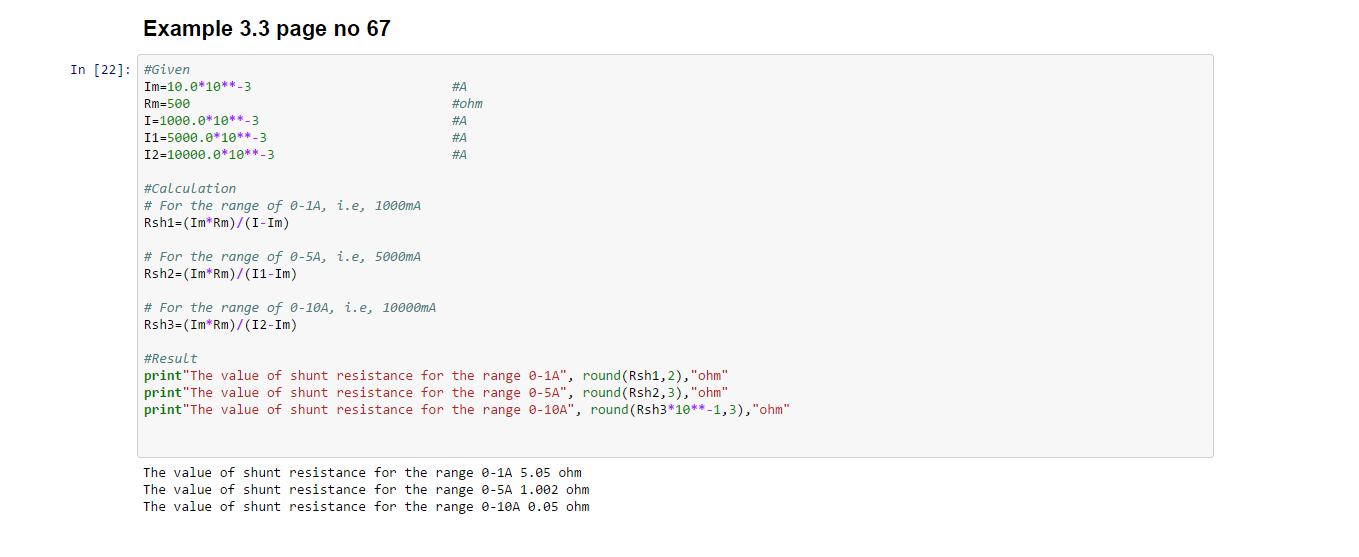The height and width of the screenshot is (557, 1359).
Task: Click the output line showing 5.05 ohm
Action: 362,473
